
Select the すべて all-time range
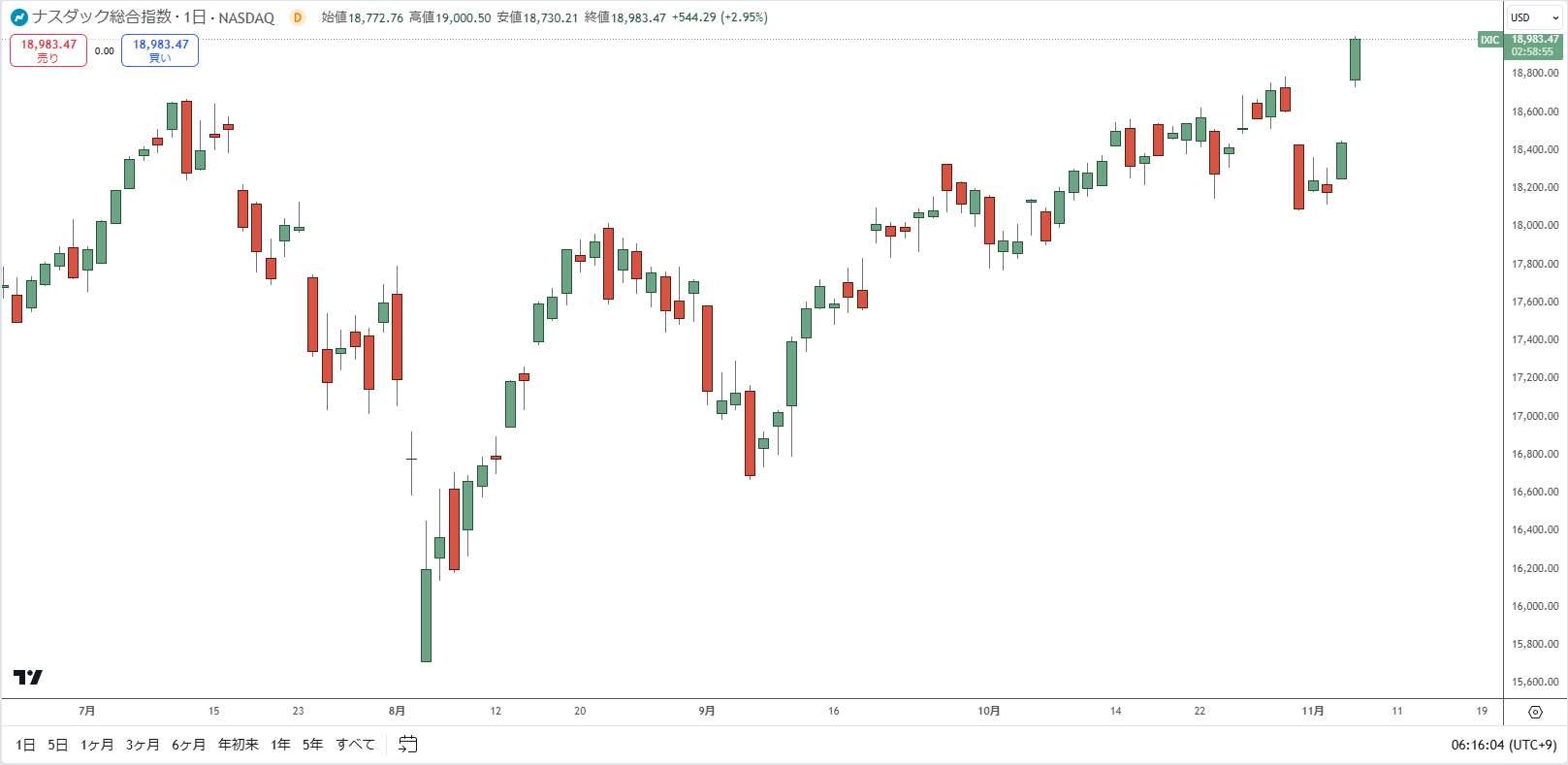click(356, 745)
